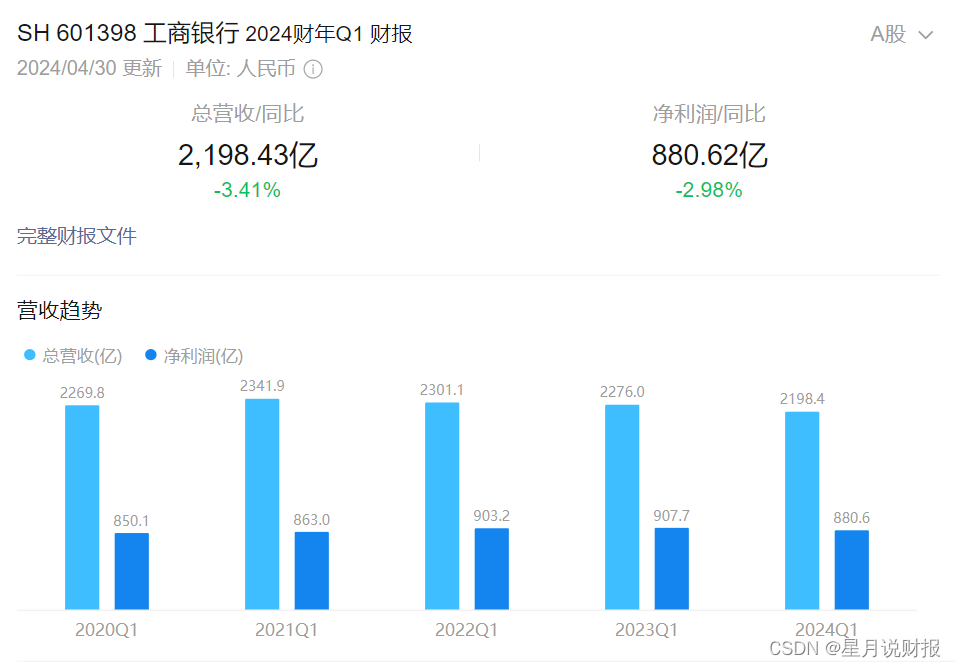Click the 2021Q1 revenue bar labeled 2341.9
956x667 pixels.
pyautogui.click(x=262, y=504)
